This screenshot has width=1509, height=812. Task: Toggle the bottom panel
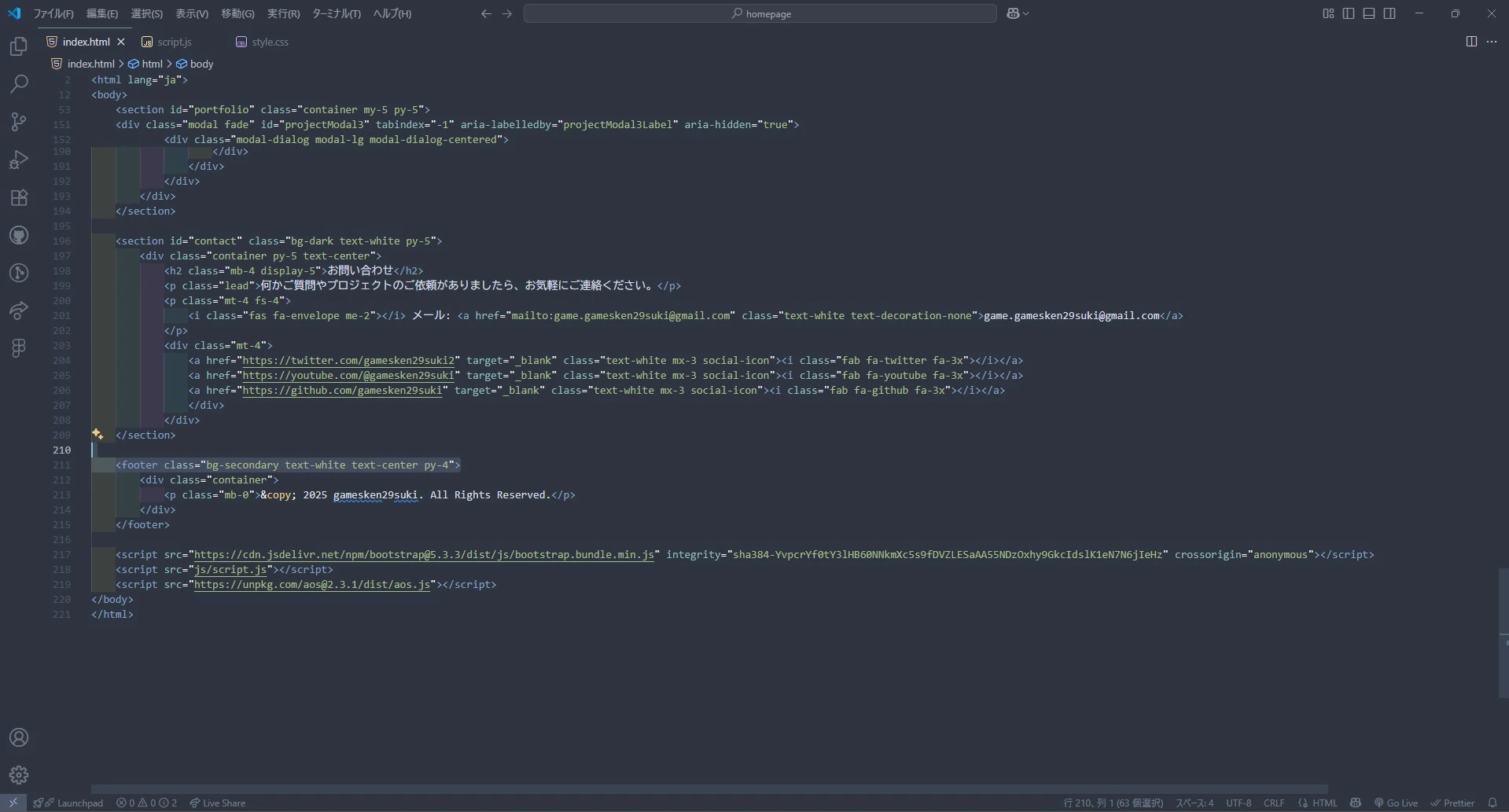tap(1369, 13)
